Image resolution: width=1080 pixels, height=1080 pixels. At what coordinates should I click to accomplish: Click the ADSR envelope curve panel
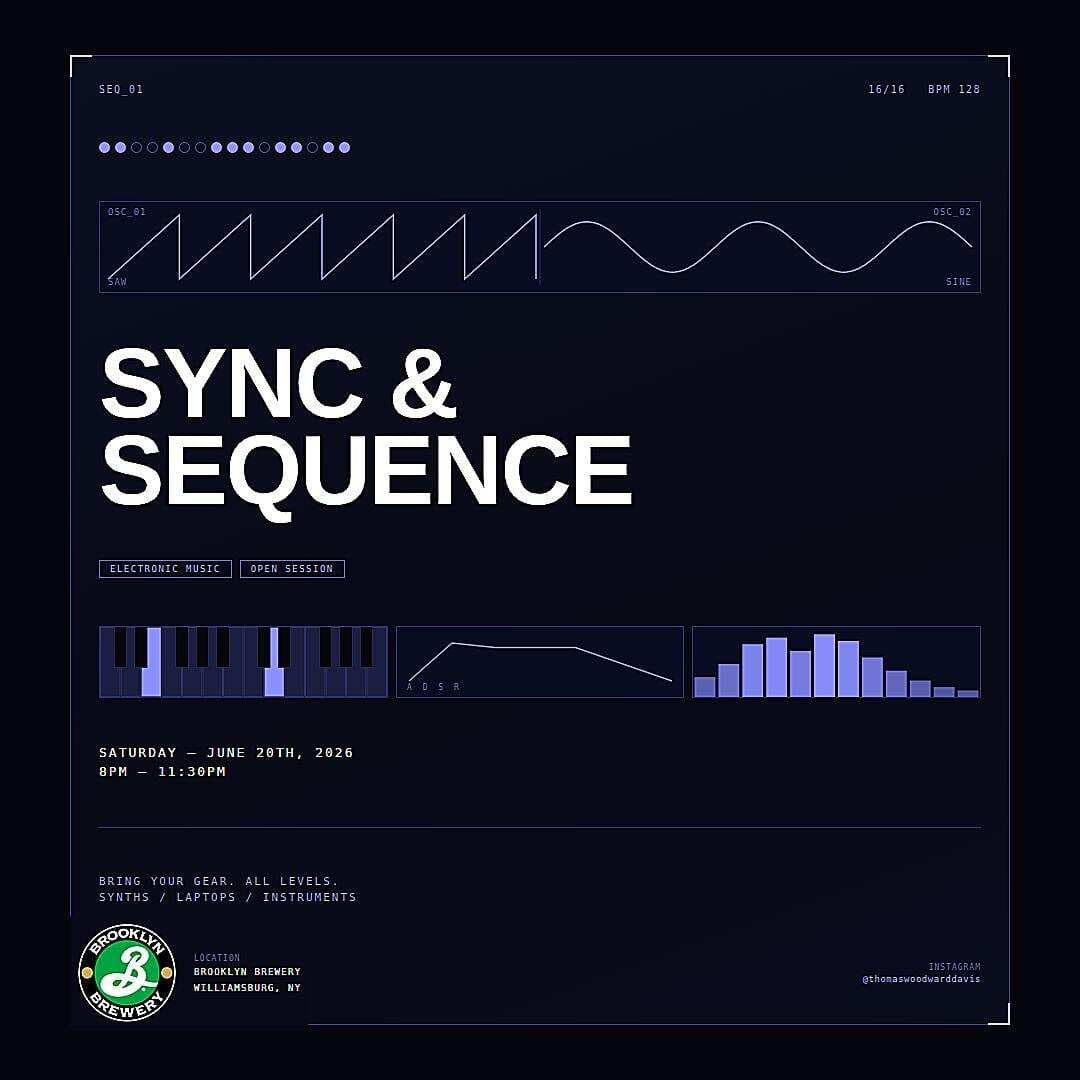pyautogui.click(x=540, y=662)
